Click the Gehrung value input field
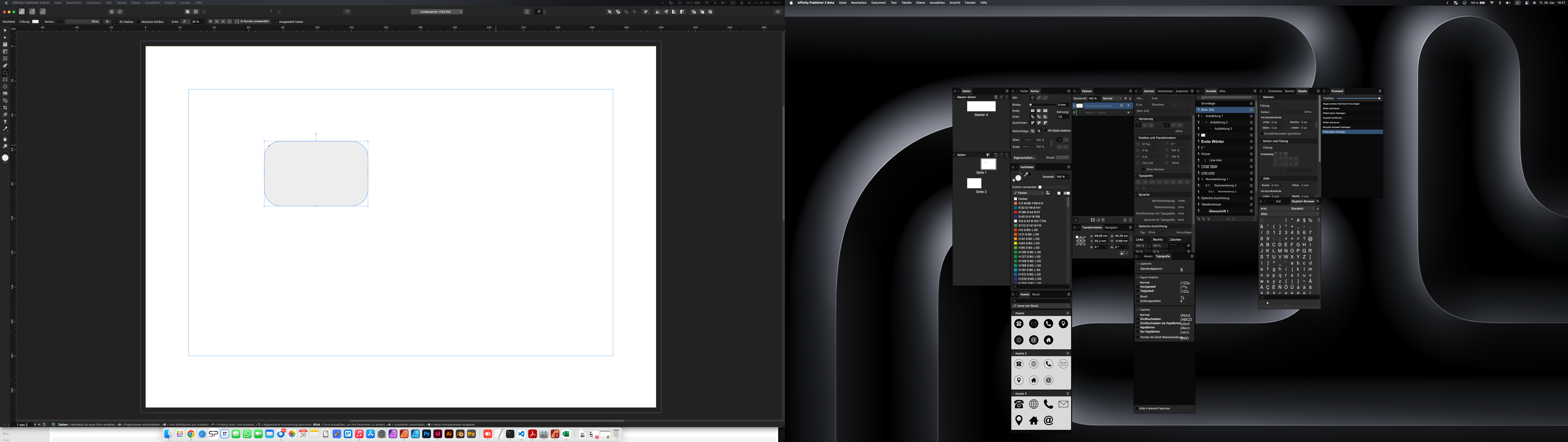Image resolution: width=1568 pixels, height=442 pixels. point(1063,117)
